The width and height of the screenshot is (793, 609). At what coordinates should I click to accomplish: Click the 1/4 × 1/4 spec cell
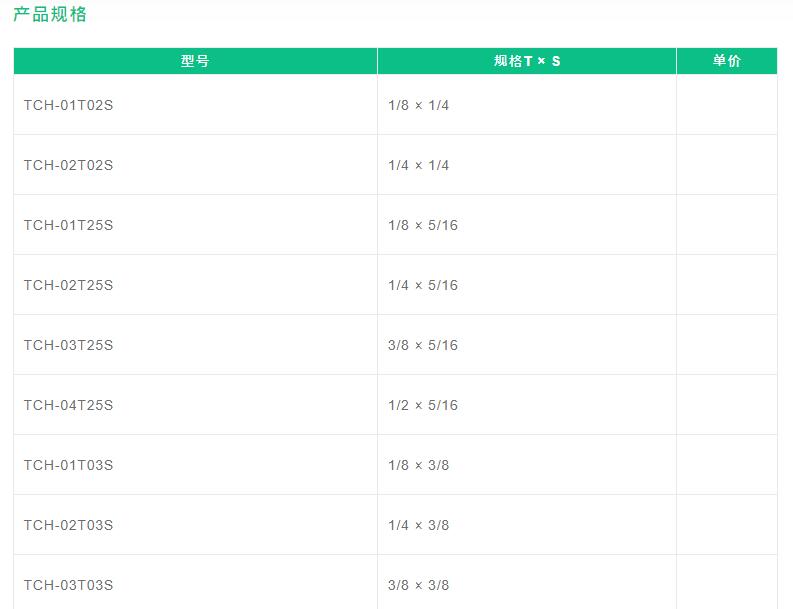pyautogui.click(x=526, y=165)
